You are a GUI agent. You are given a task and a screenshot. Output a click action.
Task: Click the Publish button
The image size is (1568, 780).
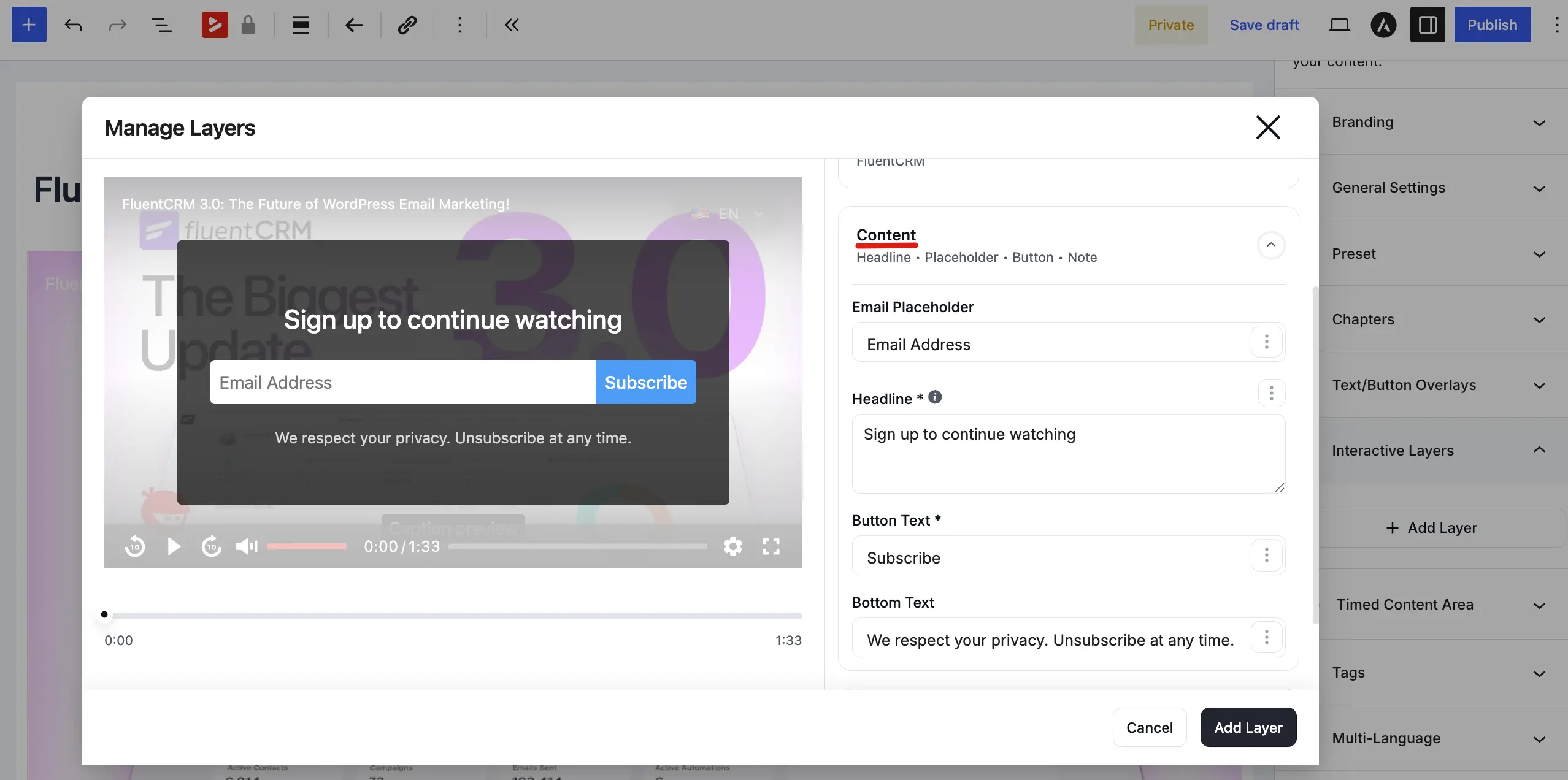coord(1492,25)
